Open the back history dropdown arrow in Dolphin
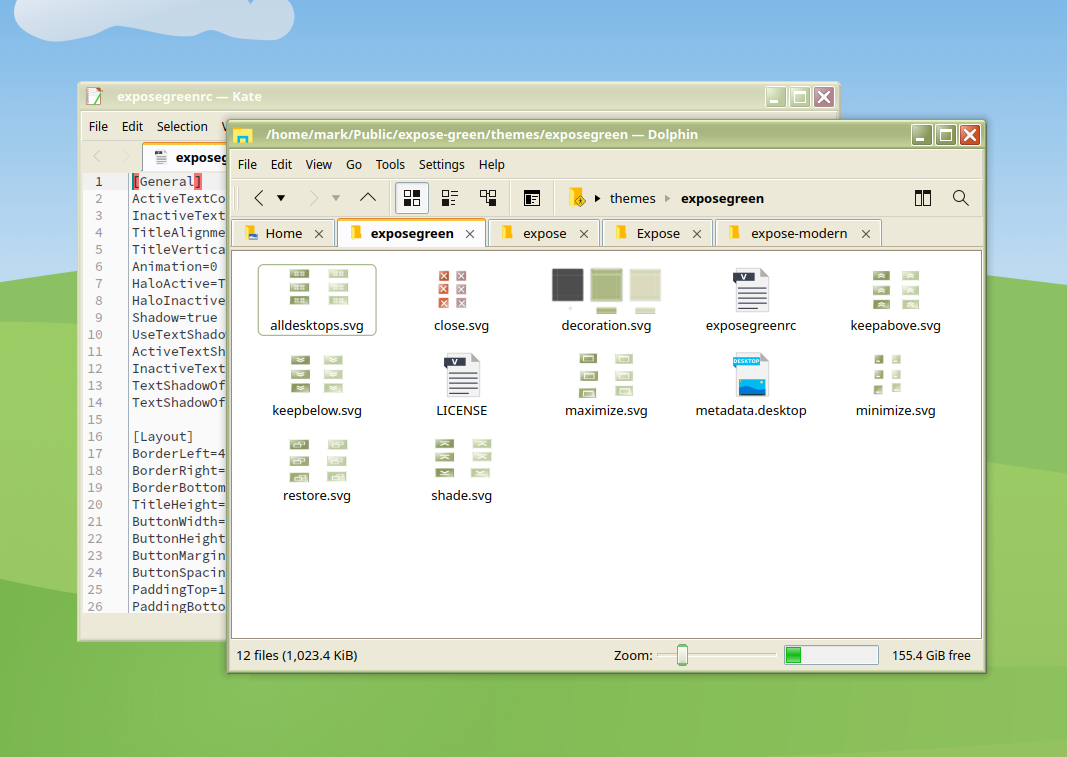This screenshot has width=1067, height=757. 281,198
